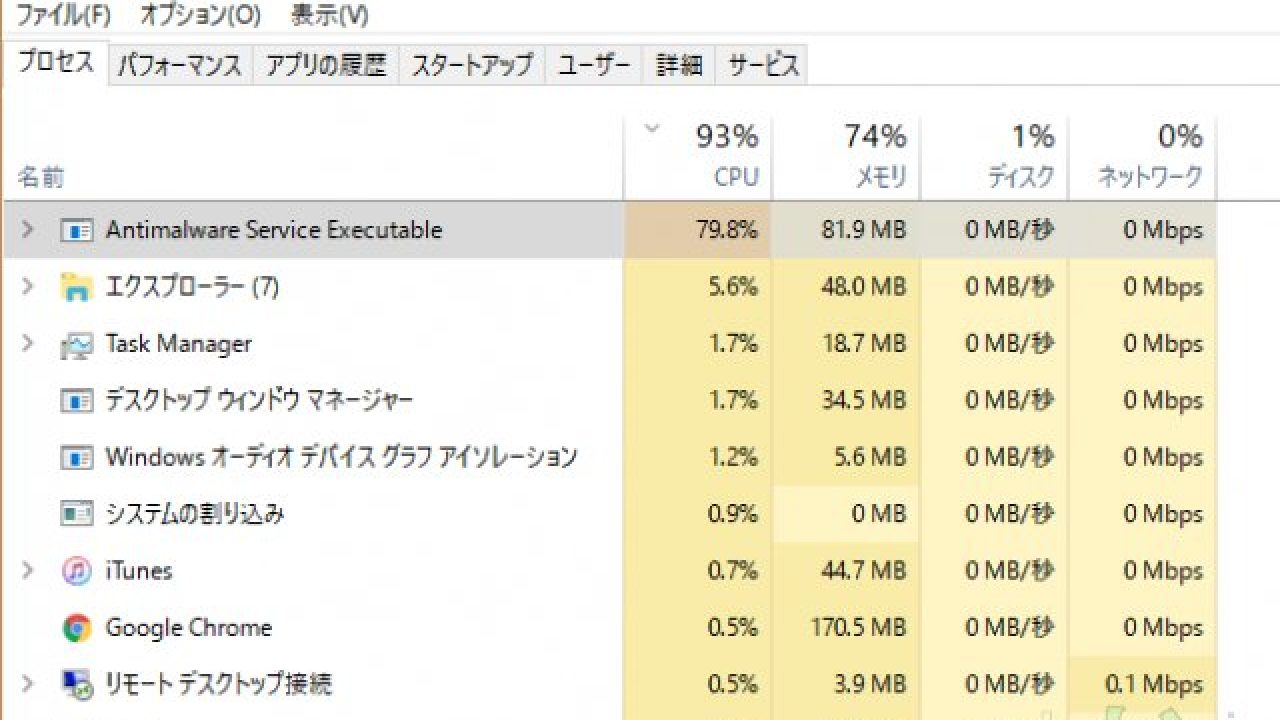Select the システムの割り込み row name
Screen dimensions: 1280x720
pyautogui.click(x=195, y=514)
